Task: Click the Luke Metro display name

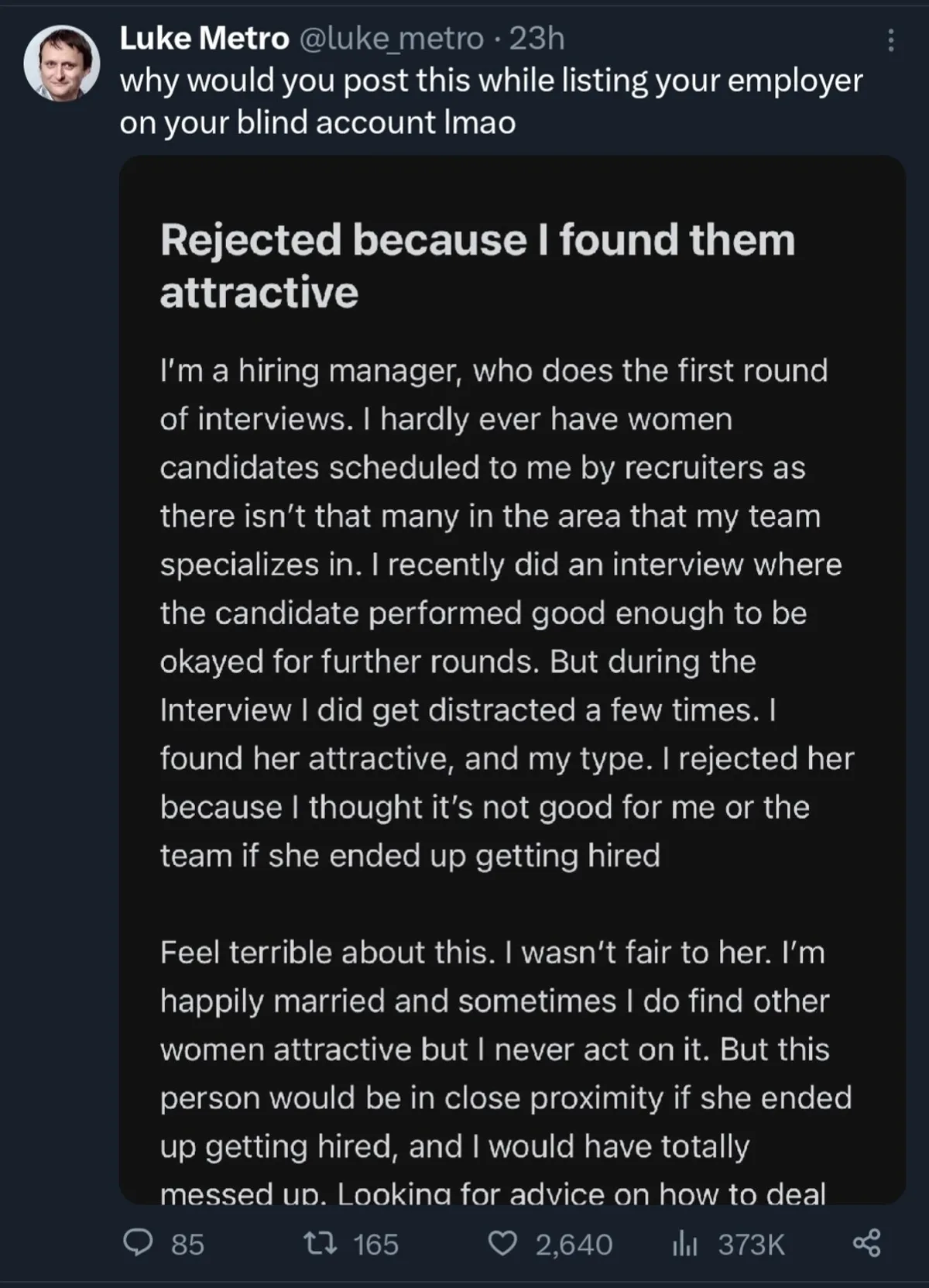Action: tap(204, 38)
